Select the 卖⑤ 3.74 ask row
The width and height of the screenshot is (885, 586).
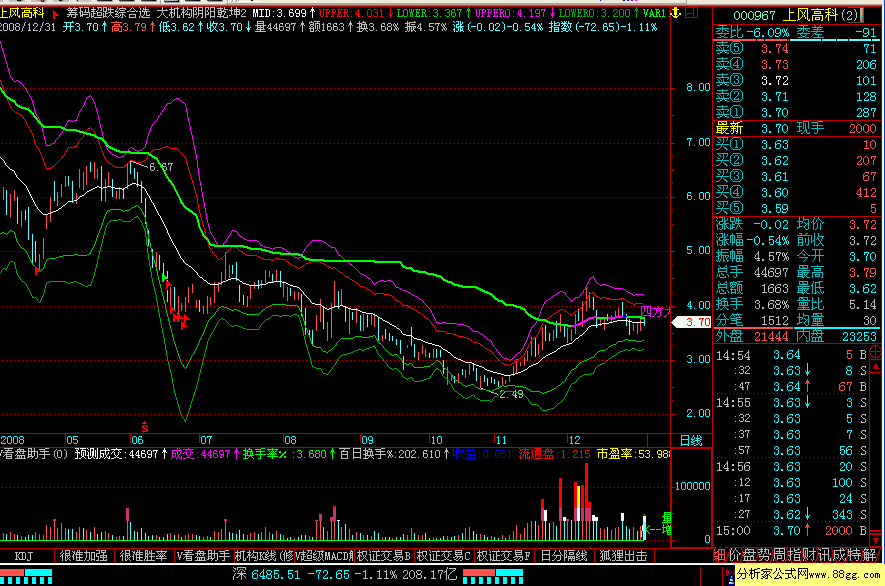click(796, 49)
